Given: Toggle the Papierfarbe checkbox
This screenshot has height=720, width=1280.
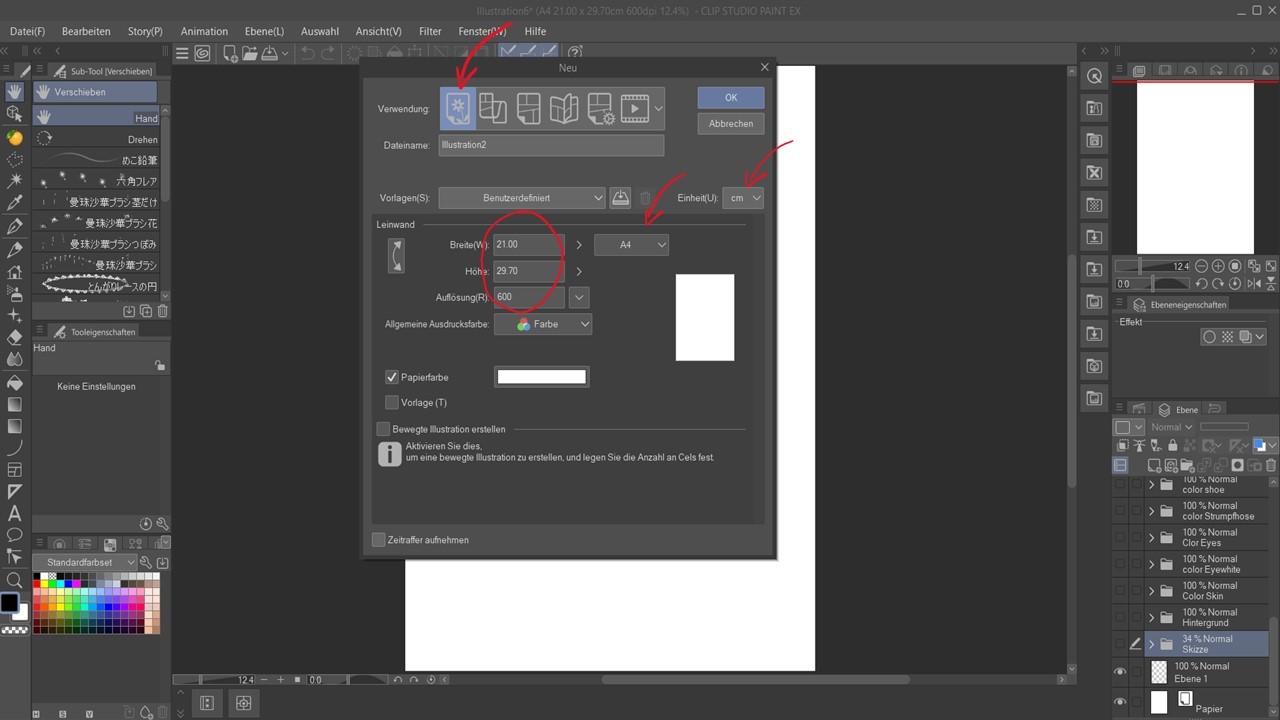Looking at the screenshot, I should tap(392, 377).
